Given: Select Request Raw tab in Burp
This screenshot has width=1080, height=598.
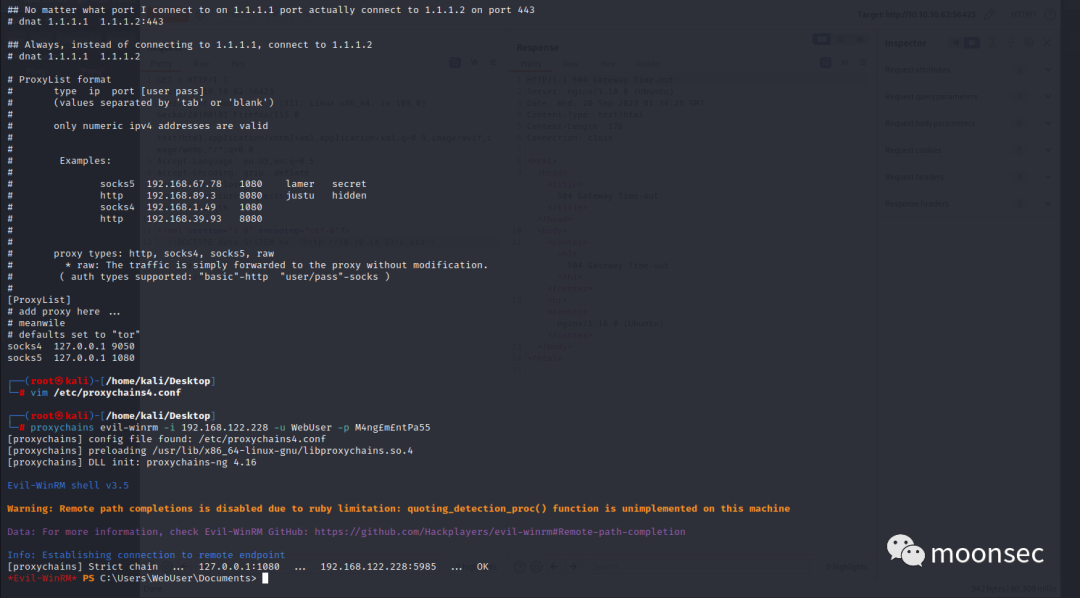Looking at the screenshot, I should 202,64.
